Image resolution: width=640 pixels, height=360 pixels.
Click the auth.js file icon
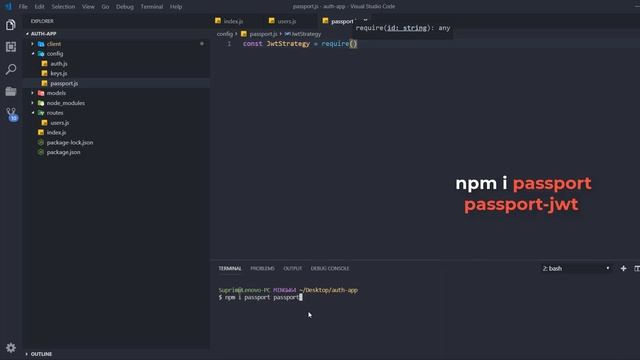pyautogui.click(x=44, y=64)
